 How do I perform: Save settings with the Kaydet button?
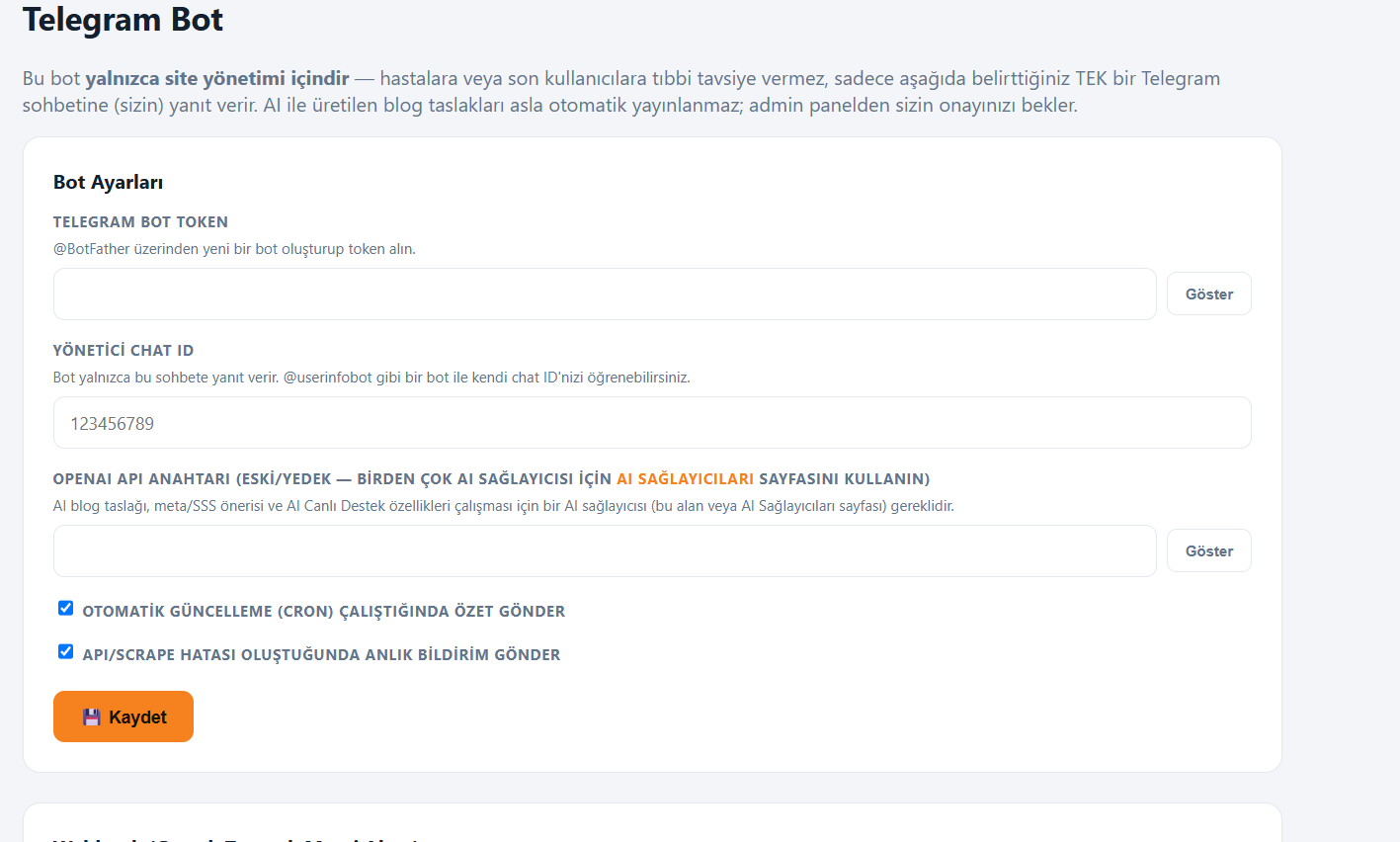pos(124,716)
